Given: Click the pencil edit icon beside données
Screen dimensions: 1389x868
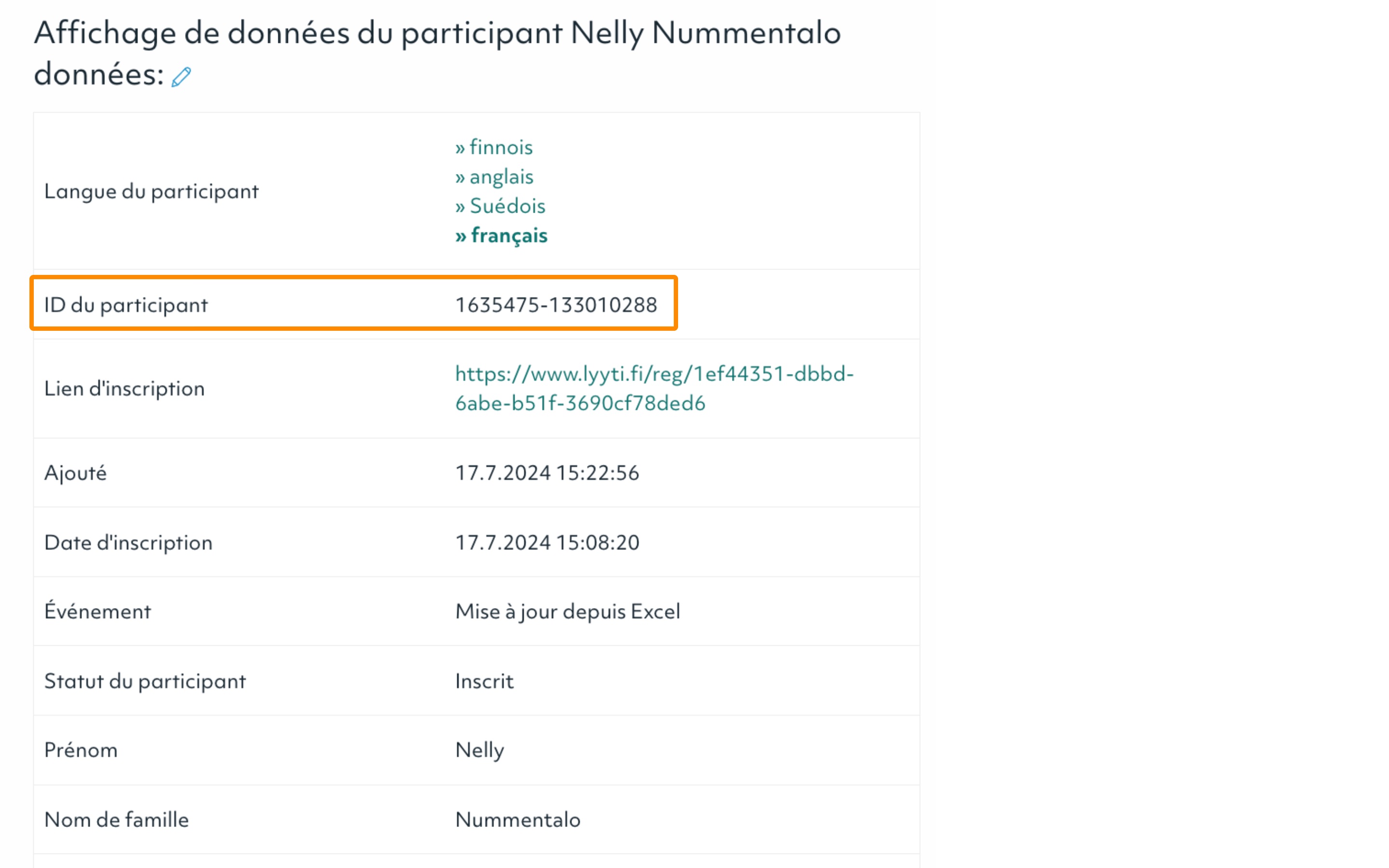Looking at the screenshot, I should tap(181, 77).
